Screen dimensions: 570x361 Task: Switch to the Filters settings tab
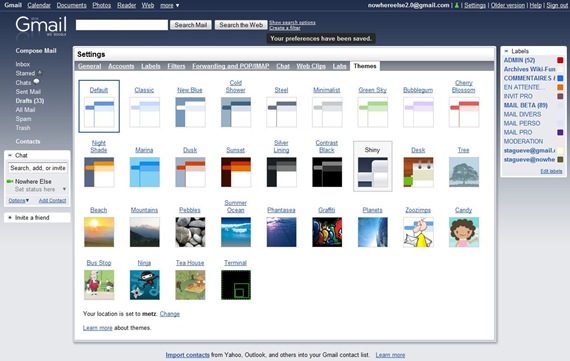point(176,66)
